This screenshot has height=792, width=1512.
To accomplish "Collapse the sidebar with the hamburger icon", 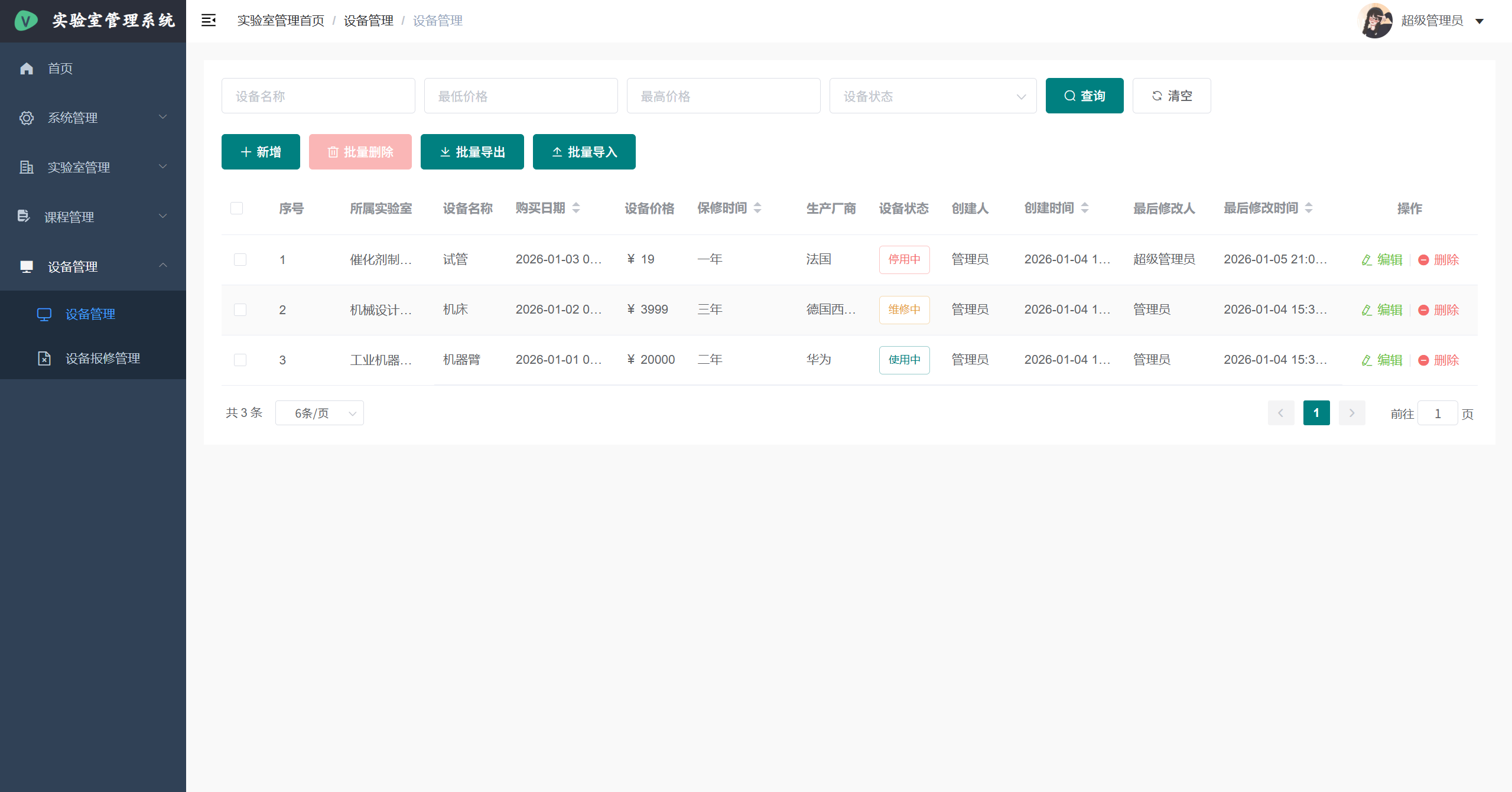I will (x=208, y=20).
